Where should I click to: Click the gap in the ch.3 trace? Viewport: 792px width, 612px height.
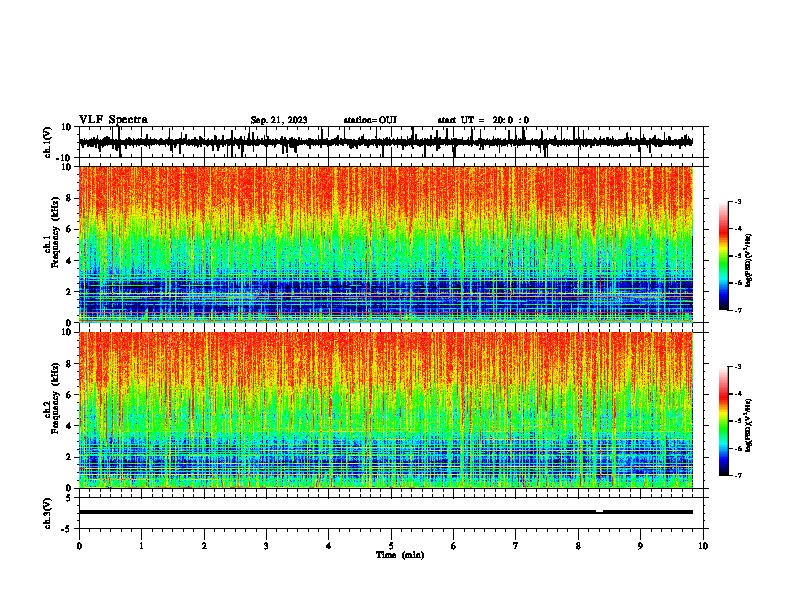click(x=599, y=512)
